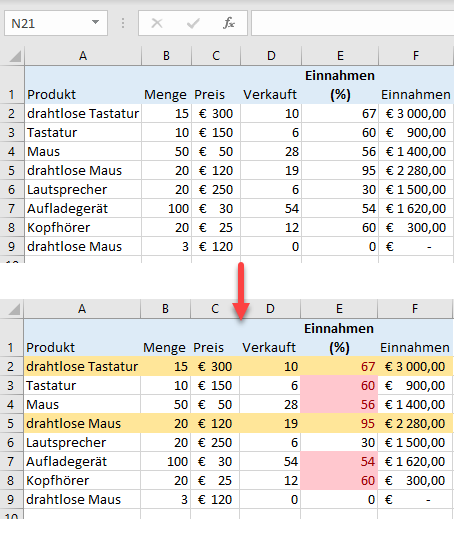Click the formula bar resize dots handle
This screenshot has width=456, height=541.
(x=123, y=23)
